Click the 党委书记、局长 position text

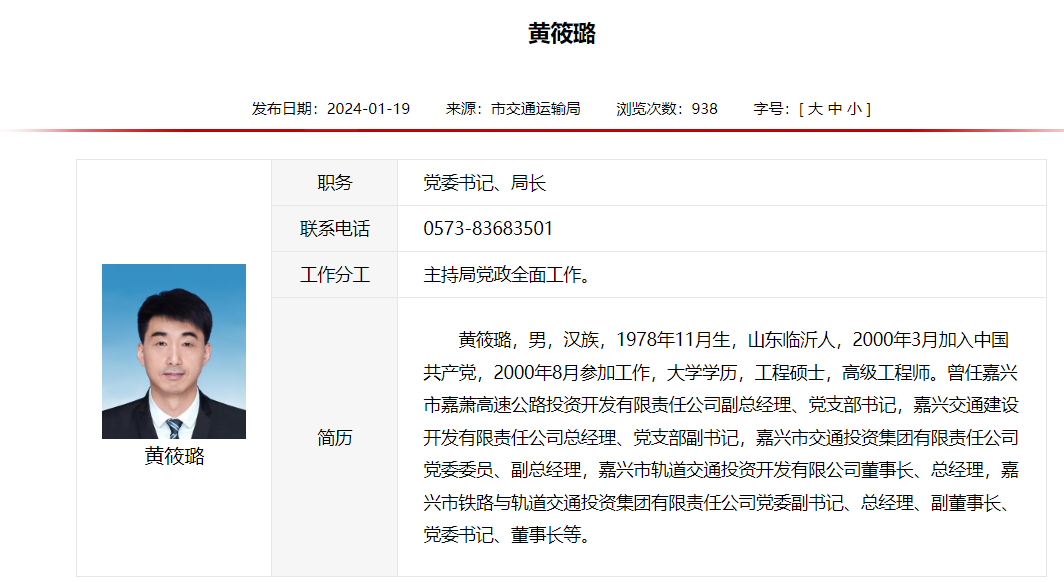coord(485,183)
